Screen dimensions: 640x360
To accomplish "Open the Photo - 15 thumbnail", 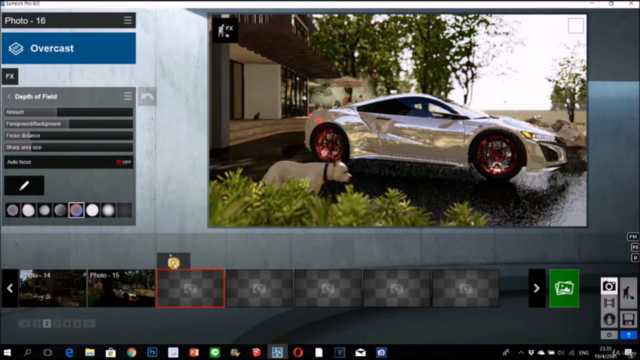I will click(x=121, y=288).
